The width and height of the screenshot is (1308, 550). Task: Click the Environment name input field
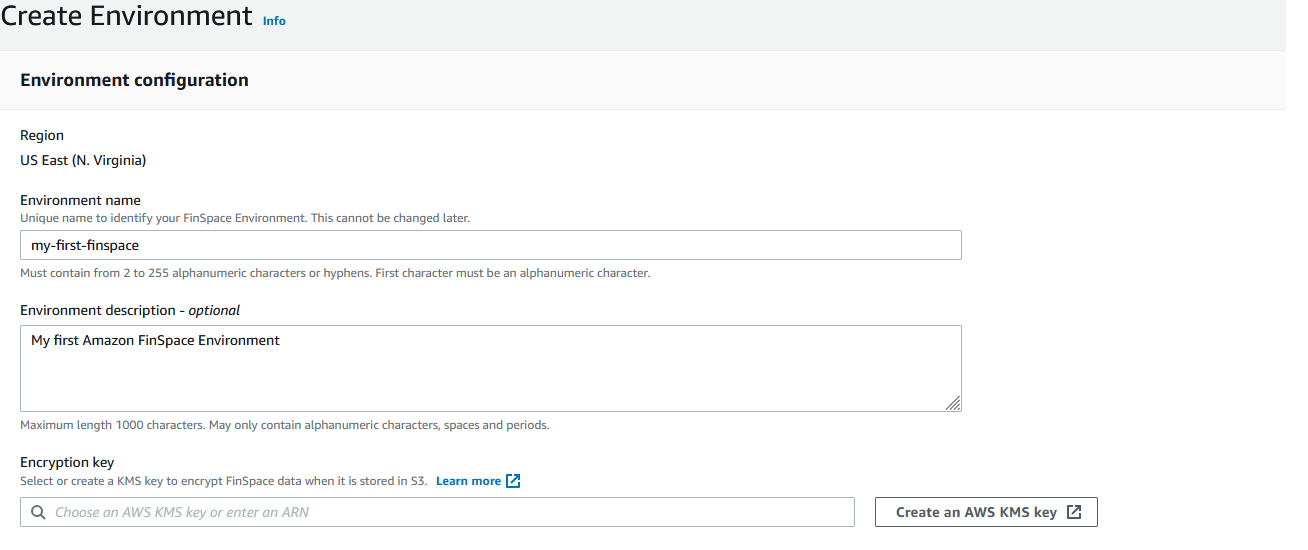pyautogui.click(x=491, y=245)
